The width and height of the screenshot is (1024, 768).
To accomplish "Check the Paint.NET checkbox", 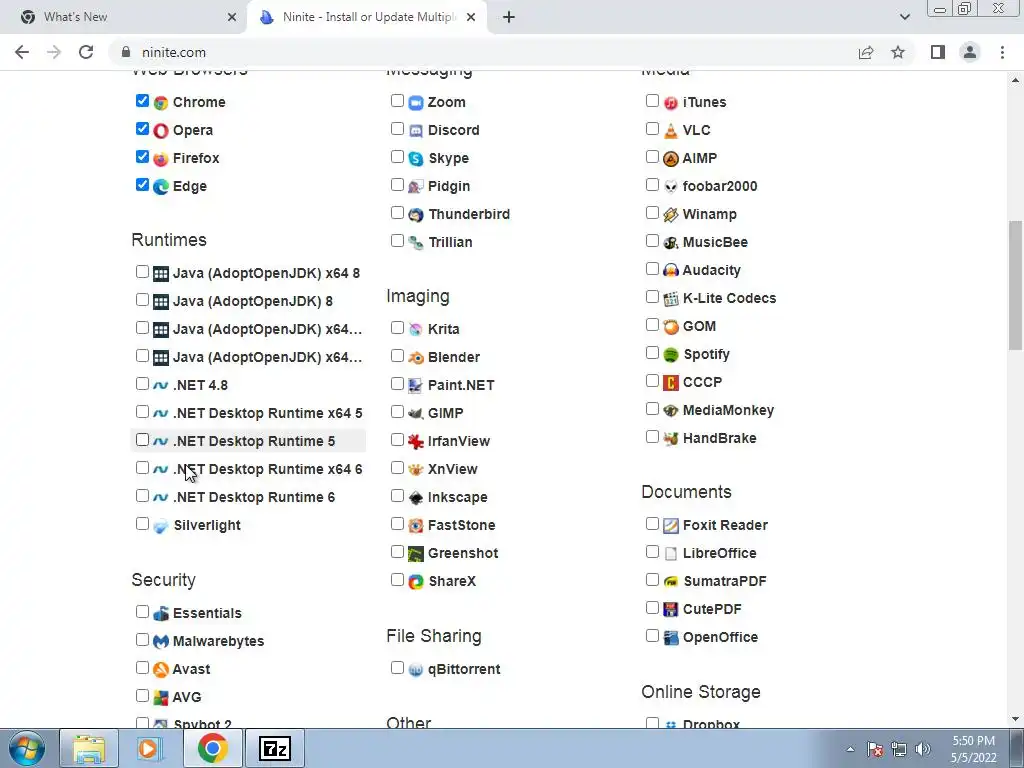I will (397, 383).
